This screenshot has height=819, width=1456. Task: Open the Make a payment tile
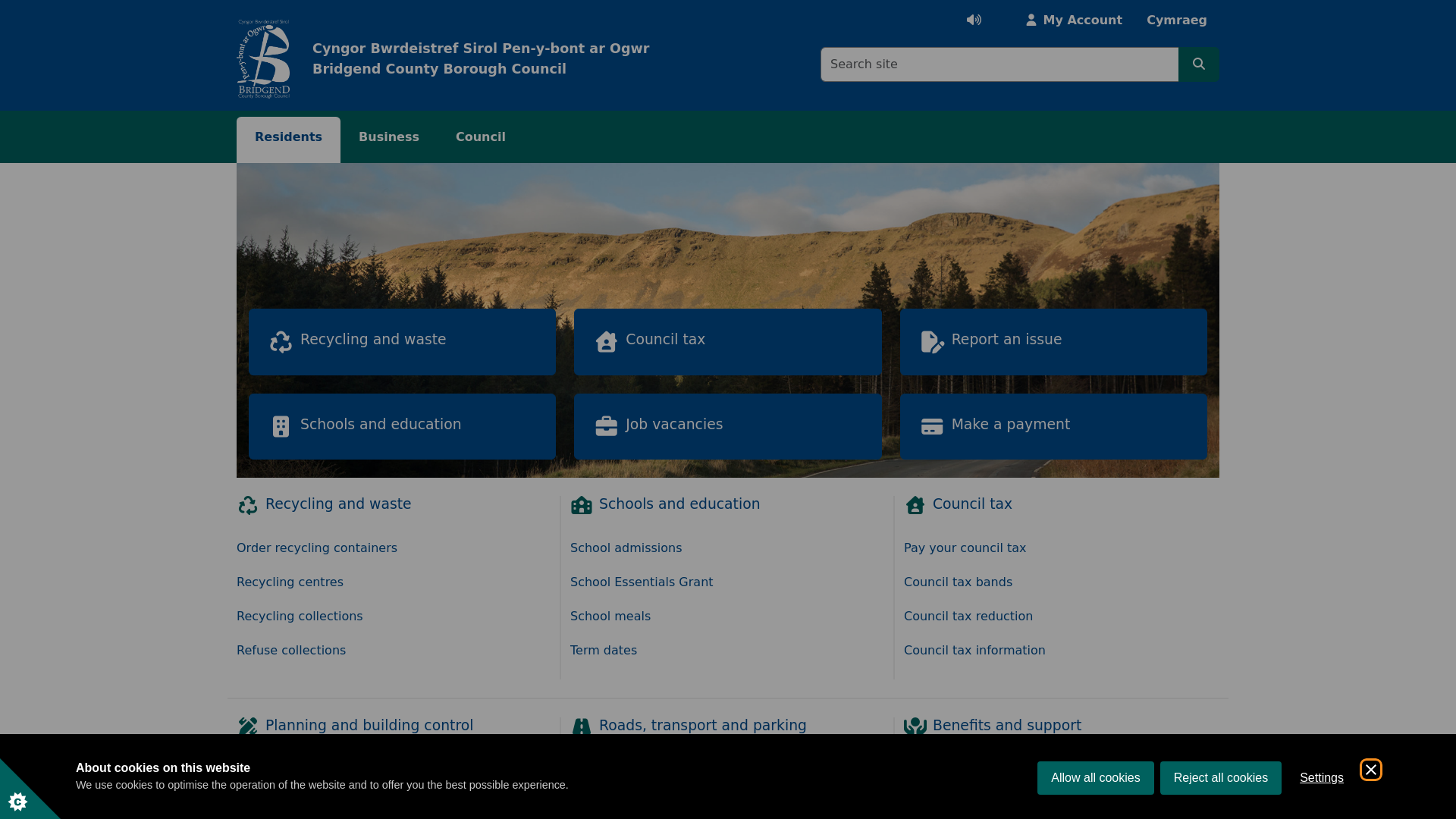(x=1053, y=426)
